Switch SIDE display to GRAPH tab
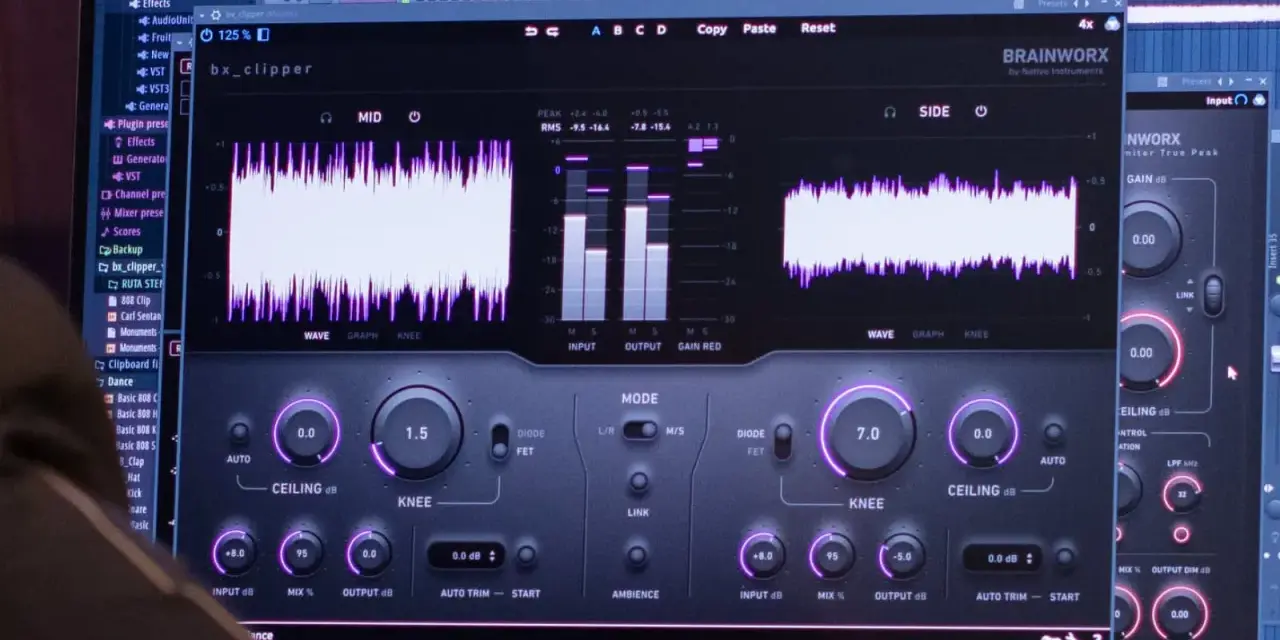This screenshot has height=640, width=1280. tap(928, 334)
